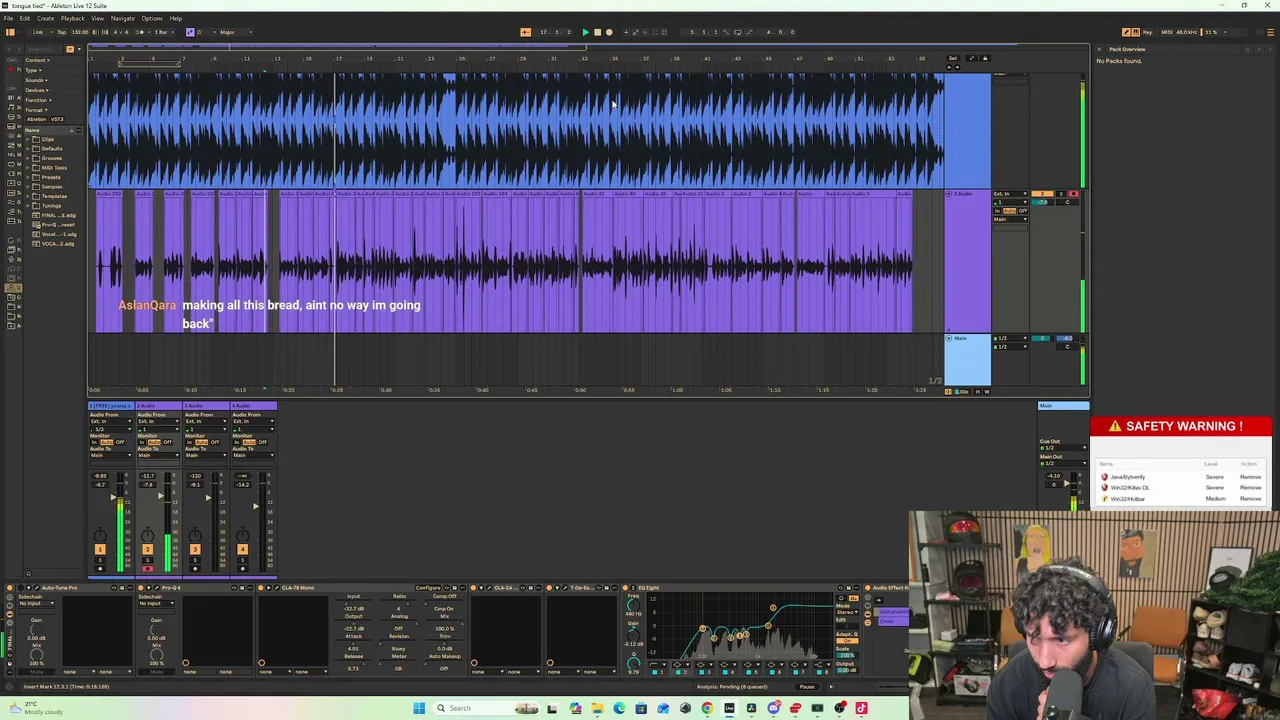Toggle track 4 activator button in mixer
This screenshot has height=720, width=1280.
242,549
